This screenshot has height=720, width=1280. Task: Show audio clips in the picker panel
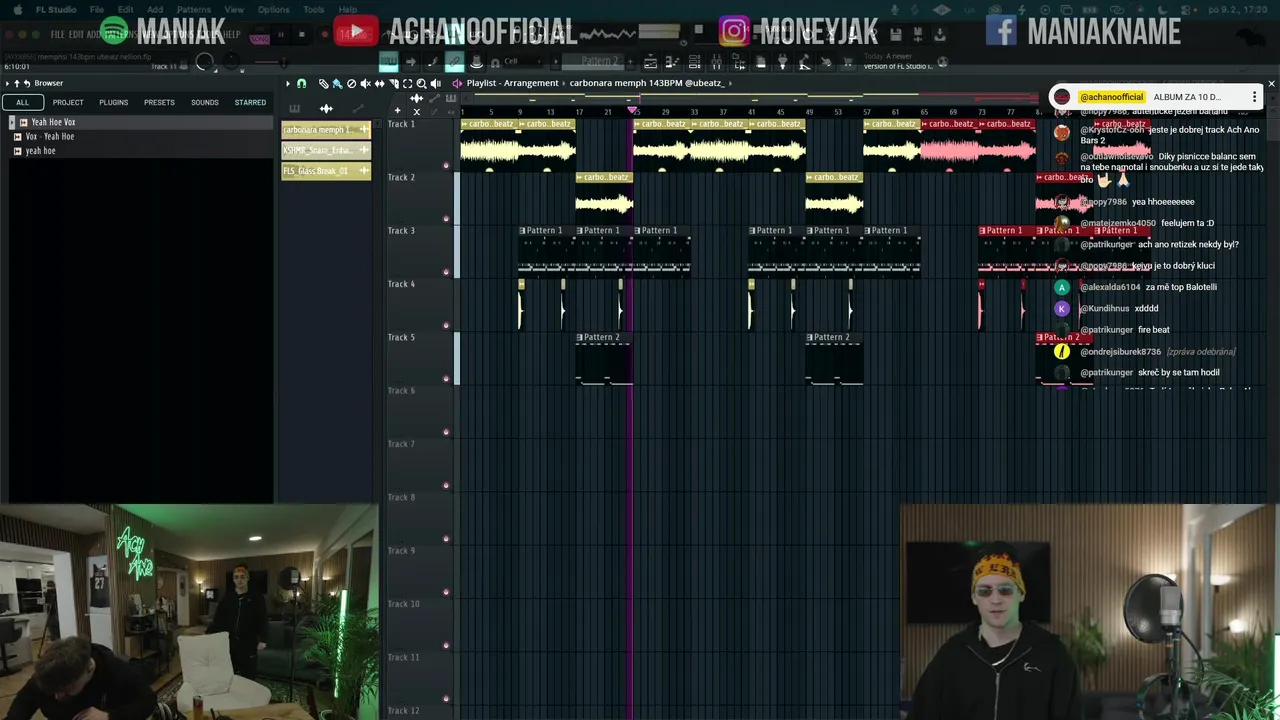[326, 109]
